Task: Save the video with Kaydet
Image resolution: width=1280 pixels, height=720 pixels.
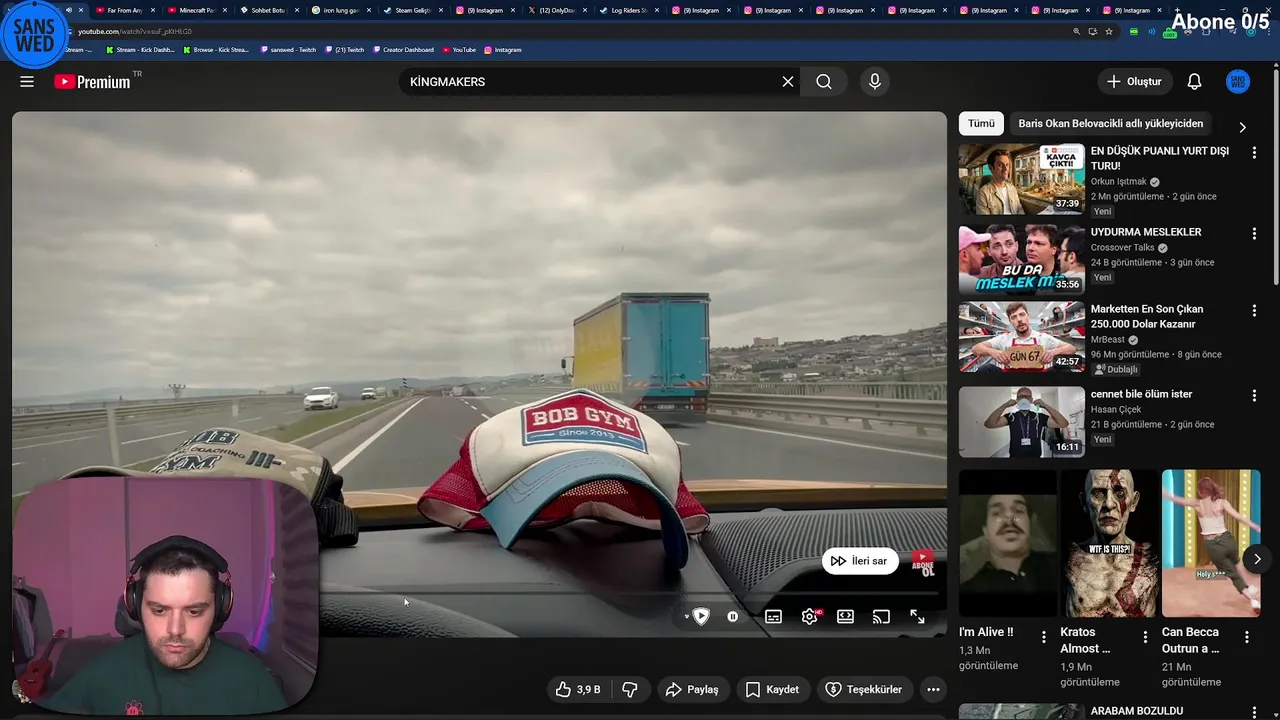Action: 772,689
